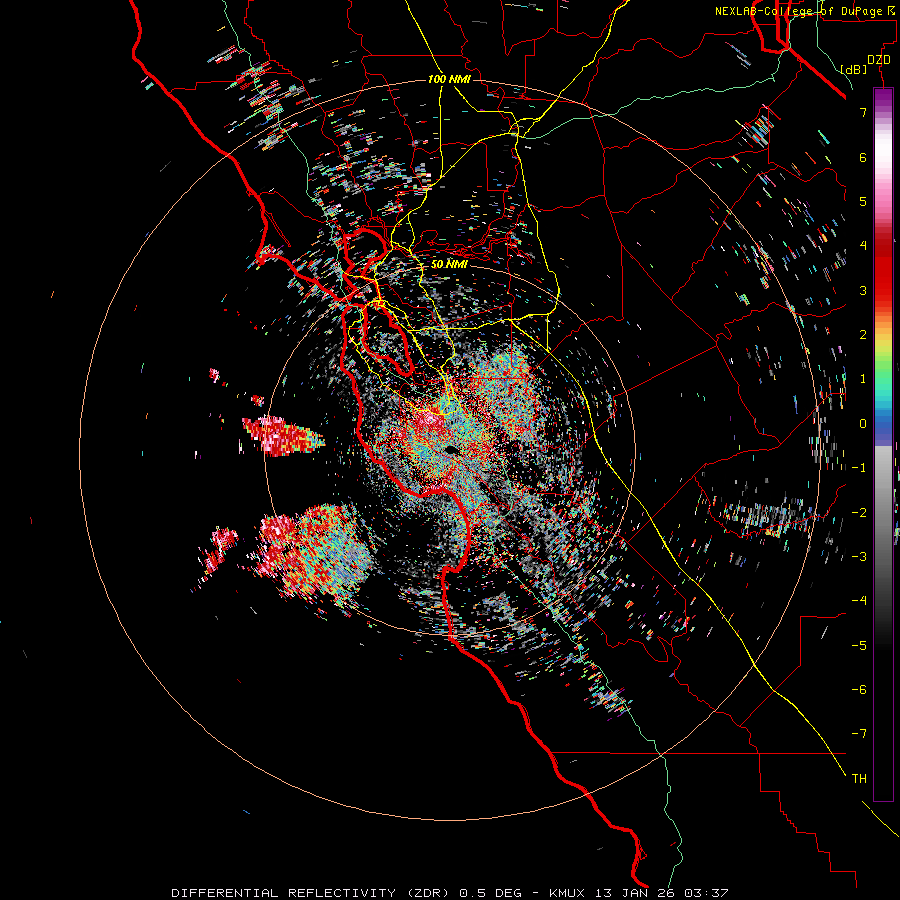Click the "-1" value on the color scale
Screen dimensions: 900x900
pyautogui.click(x=859, y=468)
